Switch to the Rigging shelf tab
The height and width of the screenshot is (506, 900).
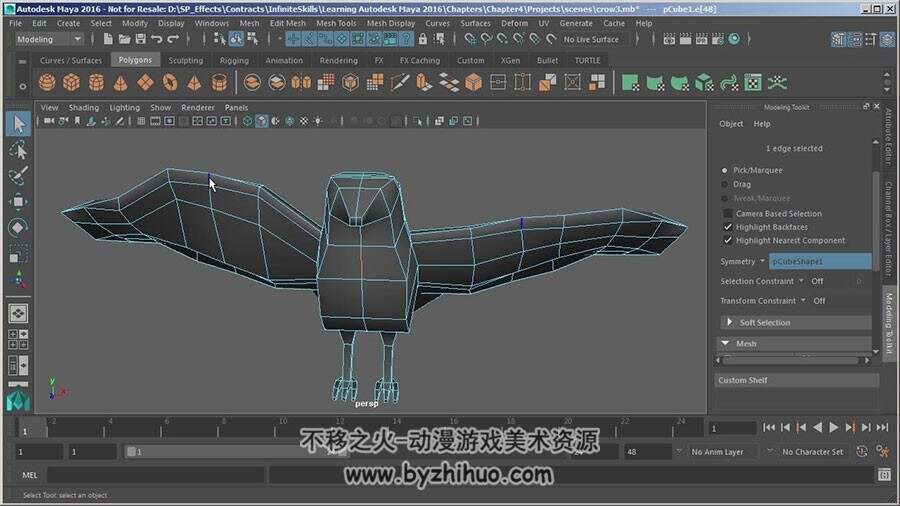[234, 60]
